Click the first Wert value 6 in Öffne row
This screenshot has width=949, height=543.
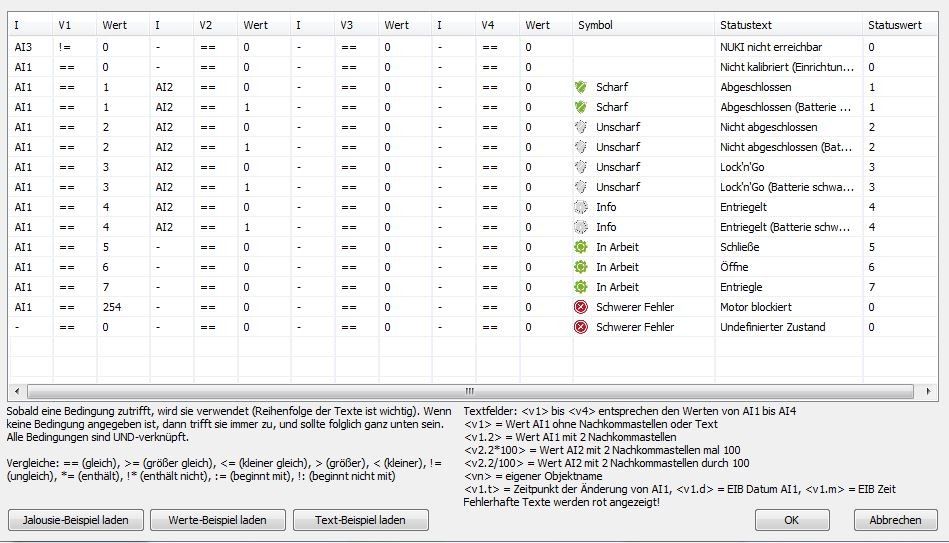(x=105, y=267)
